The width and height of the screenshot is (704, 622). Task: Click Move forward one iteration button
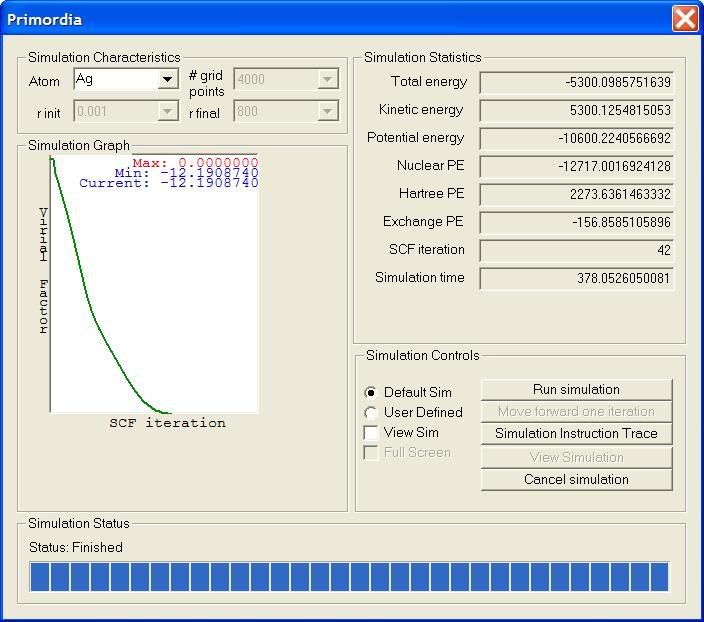tap(576, 411)
